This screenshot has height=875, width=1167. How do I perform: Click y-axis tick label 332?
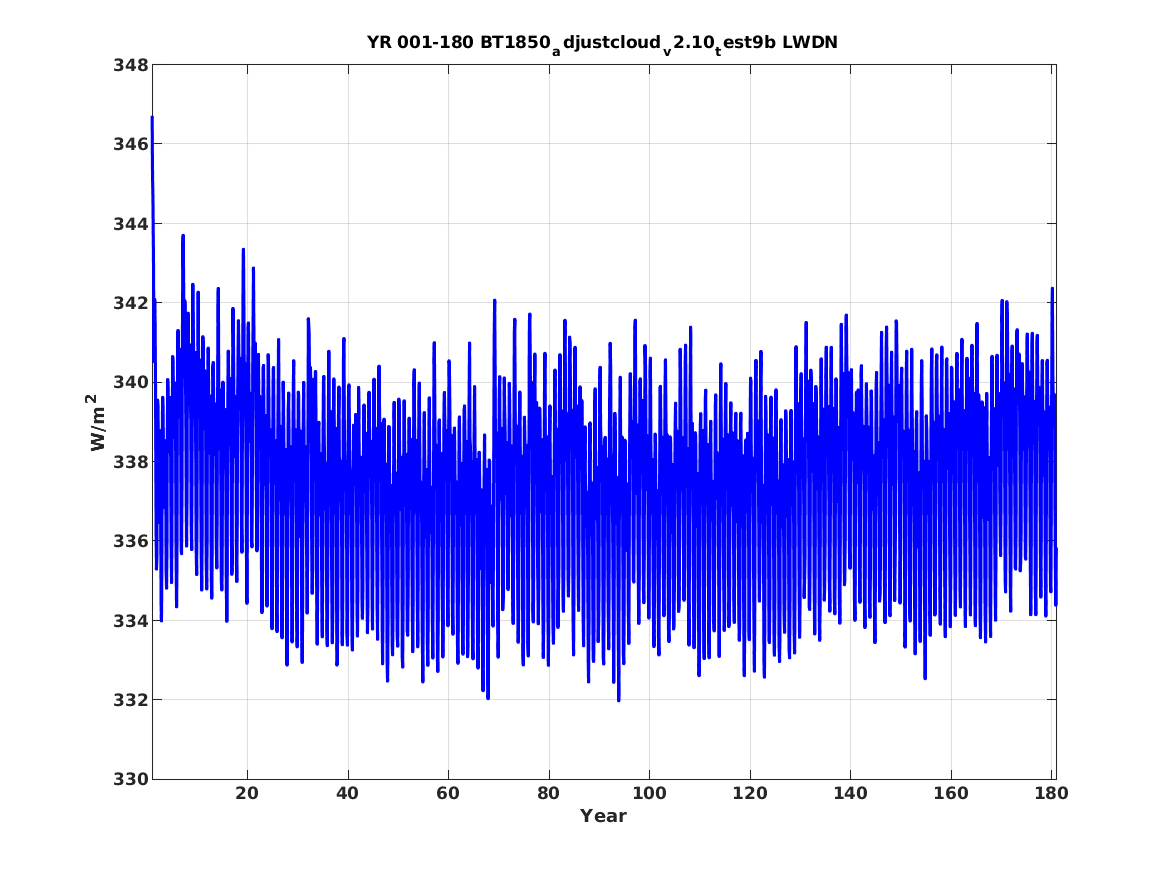coord(130,700)
